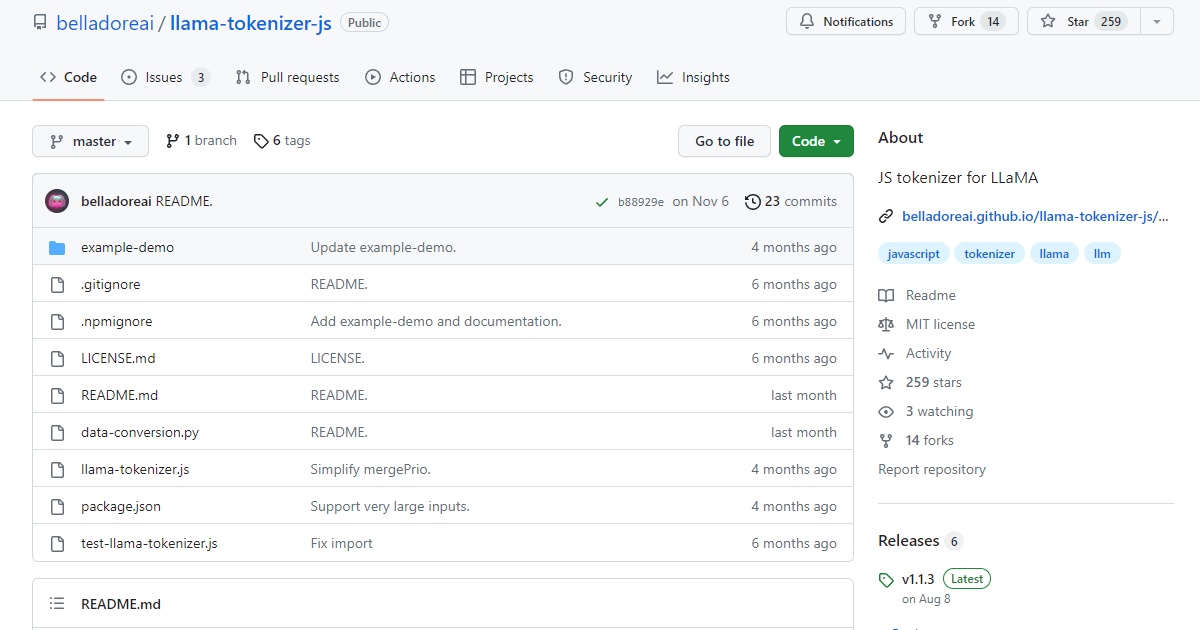1200x630 pixels.
Task: Open the Notifications subscription button
Action: click(x=846, y=21)
